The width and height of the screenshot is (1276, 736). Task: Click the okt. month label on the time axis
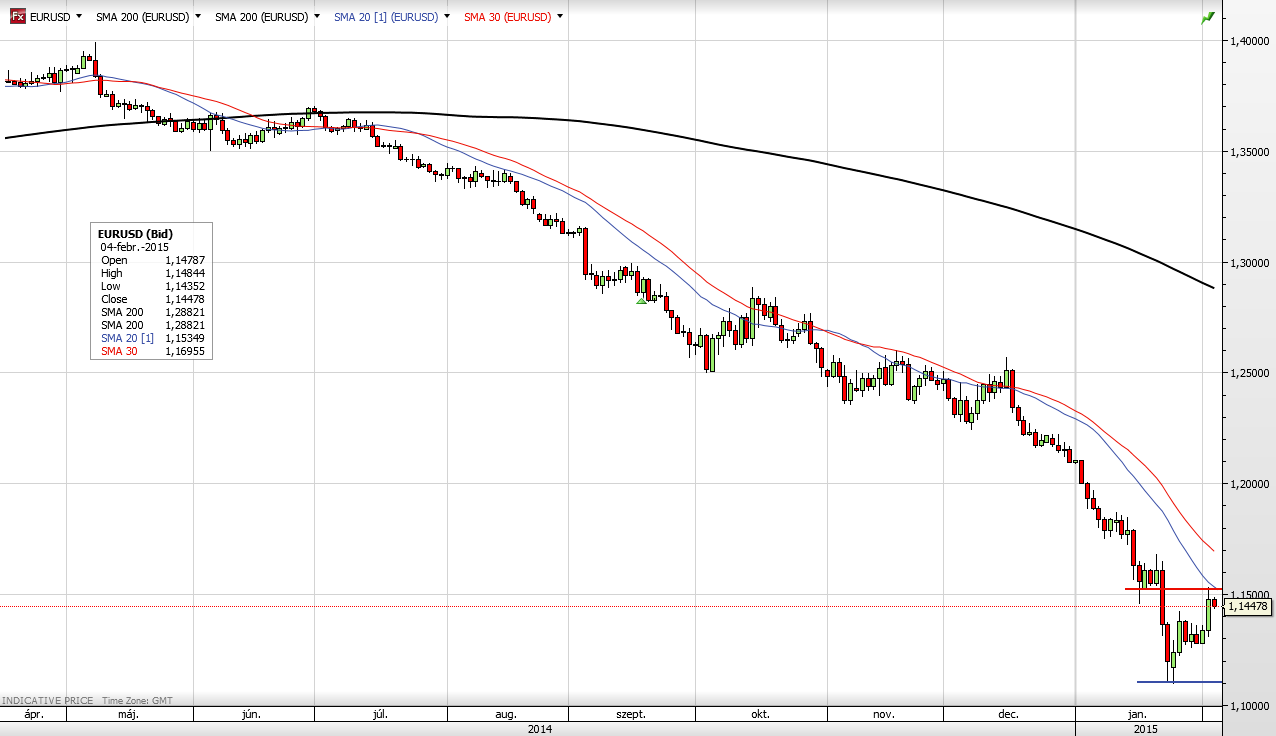tap(761, 715)
